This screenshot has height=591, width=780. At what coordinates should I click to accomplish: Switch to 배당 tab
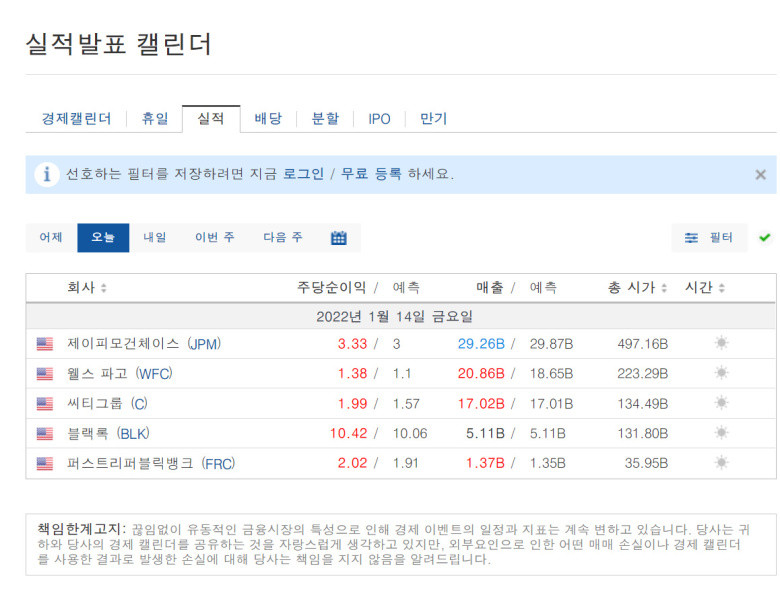click(268, 119)
